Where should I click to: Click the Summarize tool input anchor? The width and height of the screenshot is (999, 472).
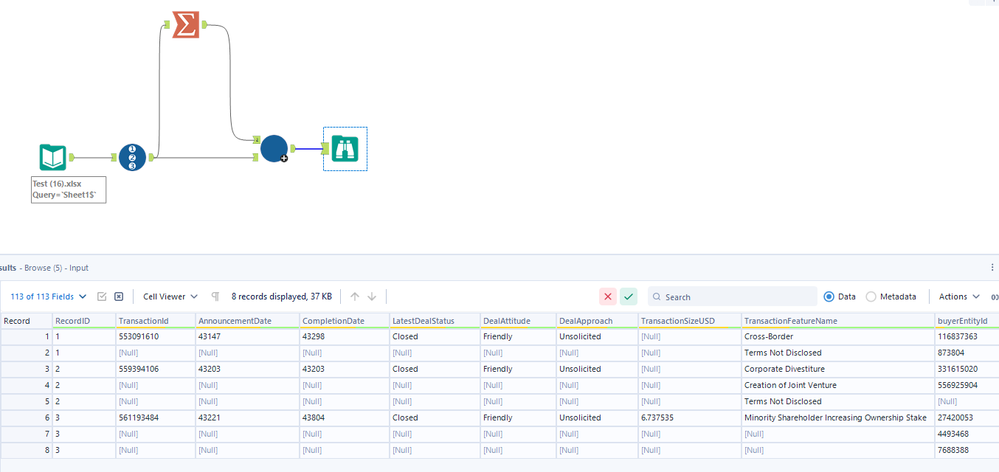pyautogui.click(x=166, y=24)
